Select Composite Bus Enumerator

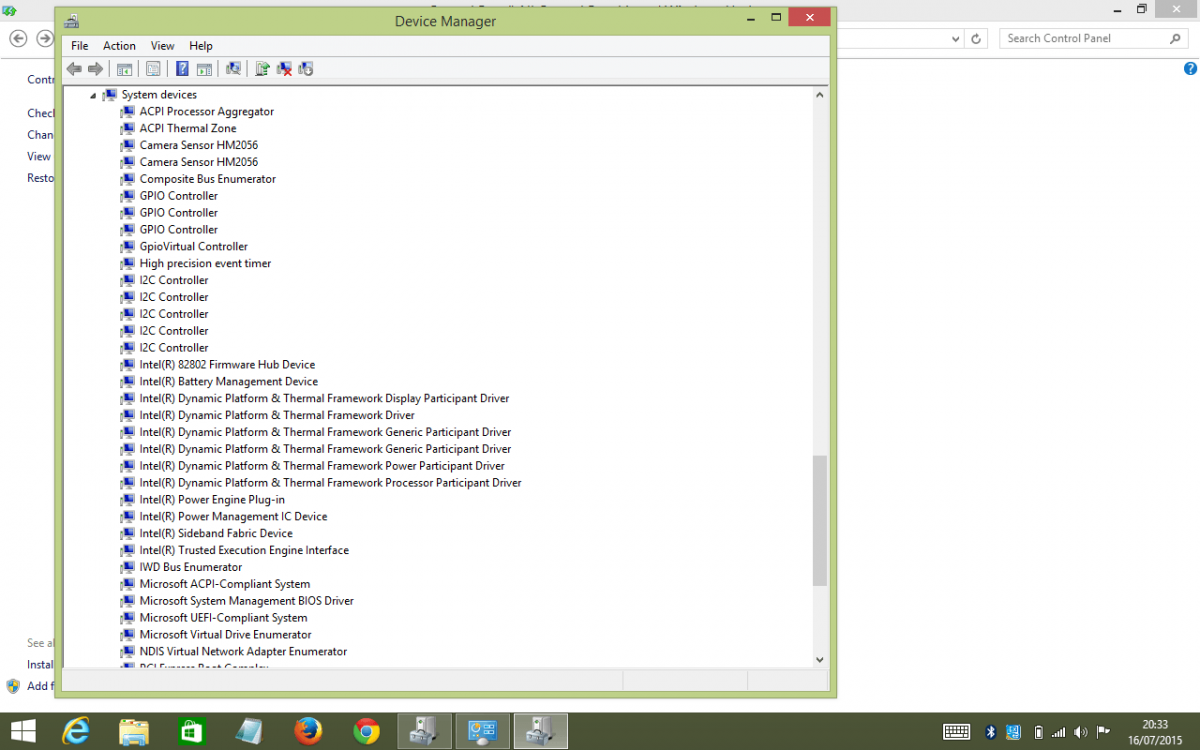tap(207, 179)
